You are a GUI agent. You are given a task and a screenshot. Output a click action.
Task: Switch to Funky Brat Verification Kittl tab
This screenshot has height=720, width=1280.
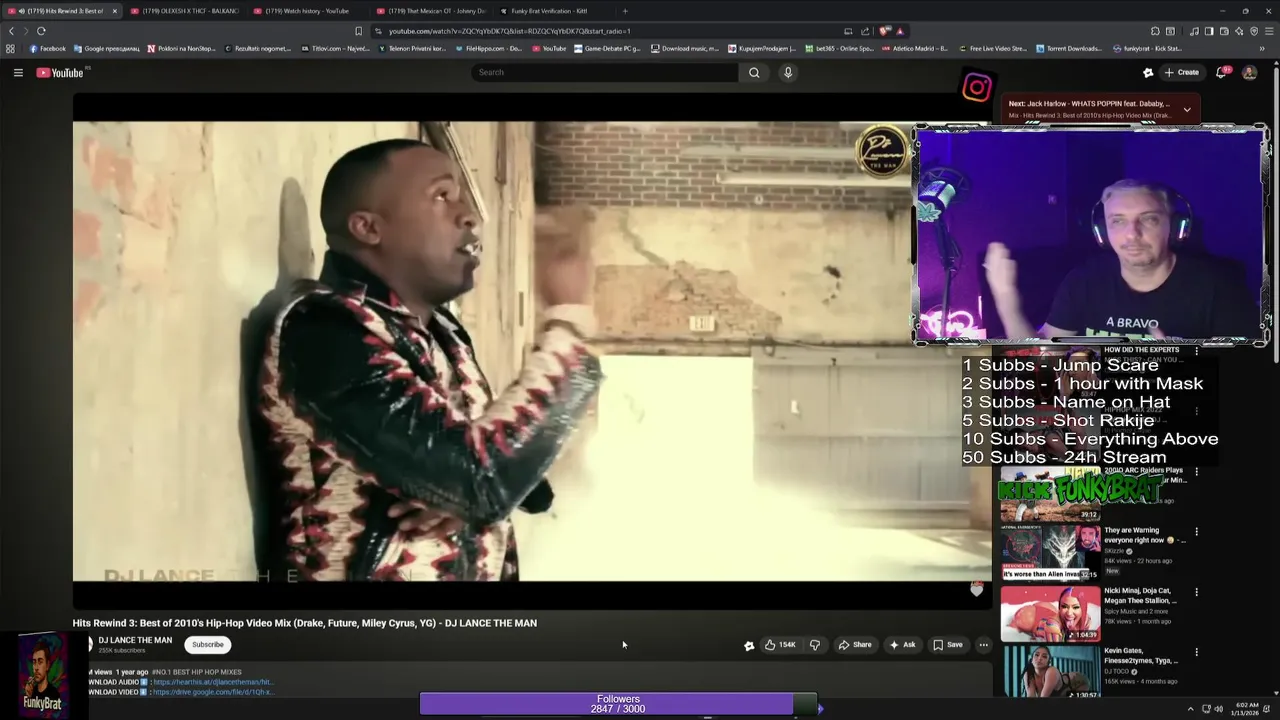pos(553,11)
